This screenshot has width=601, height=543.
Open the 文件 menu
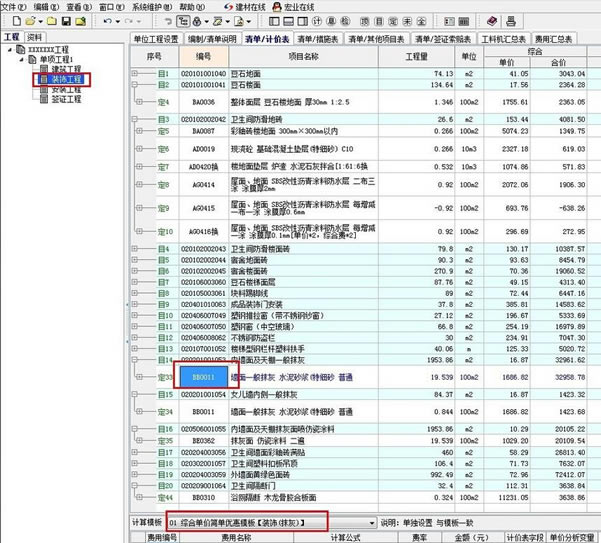tap(13, 7)
